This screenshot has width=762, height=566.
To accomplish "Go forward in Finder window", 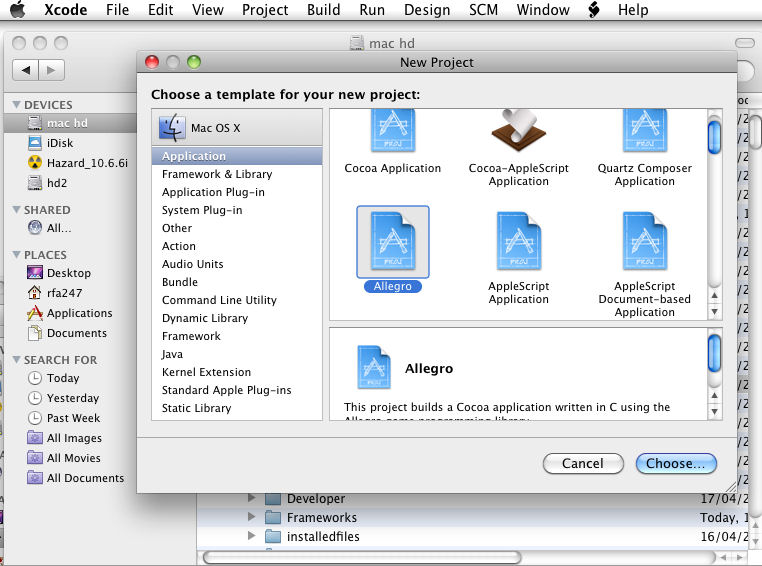I will 51,70.
